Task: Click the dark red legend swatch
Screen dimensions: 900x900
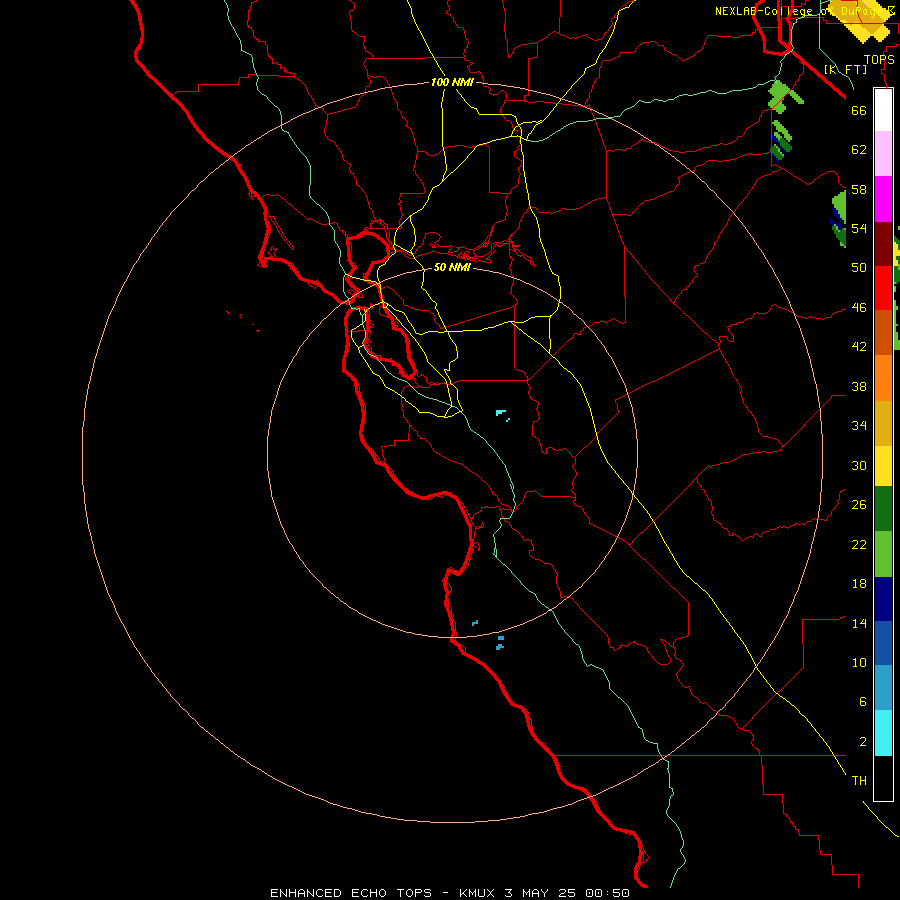Action: [x=883, y=244]
